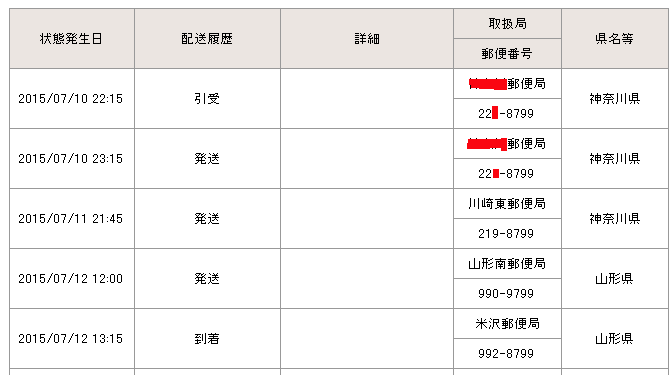Click the 詳細 column header
The width and height of the screenshot is (672, 375).
[x=367, y=39]
